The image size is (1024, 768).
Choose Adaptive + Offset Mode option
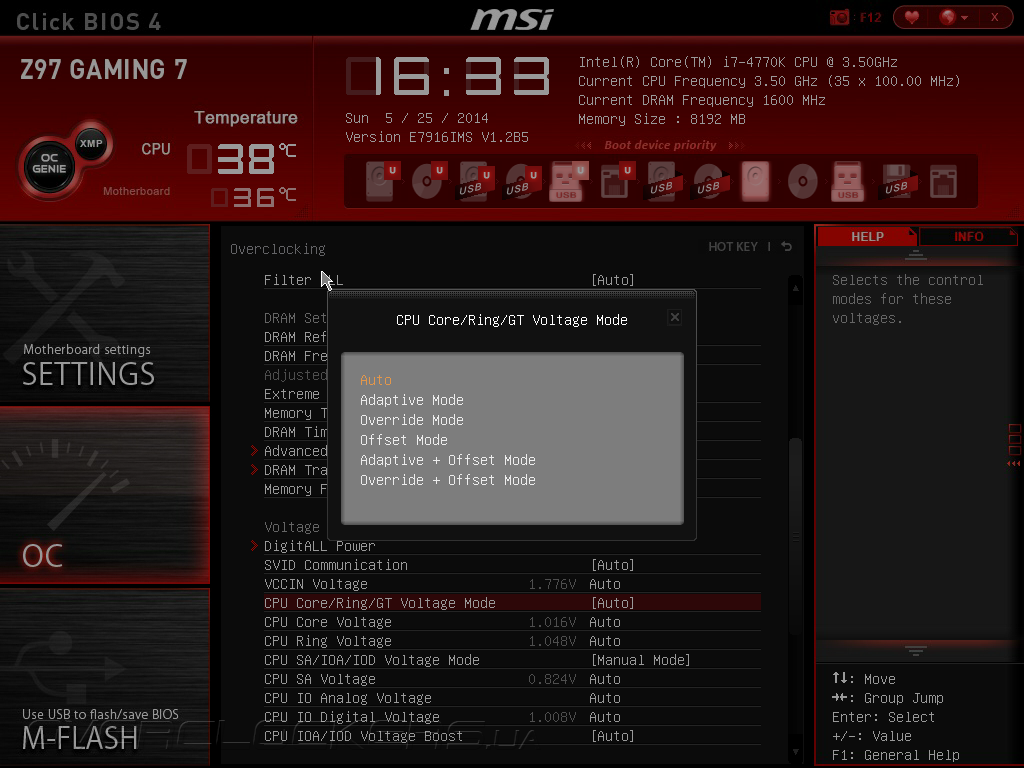447,460
